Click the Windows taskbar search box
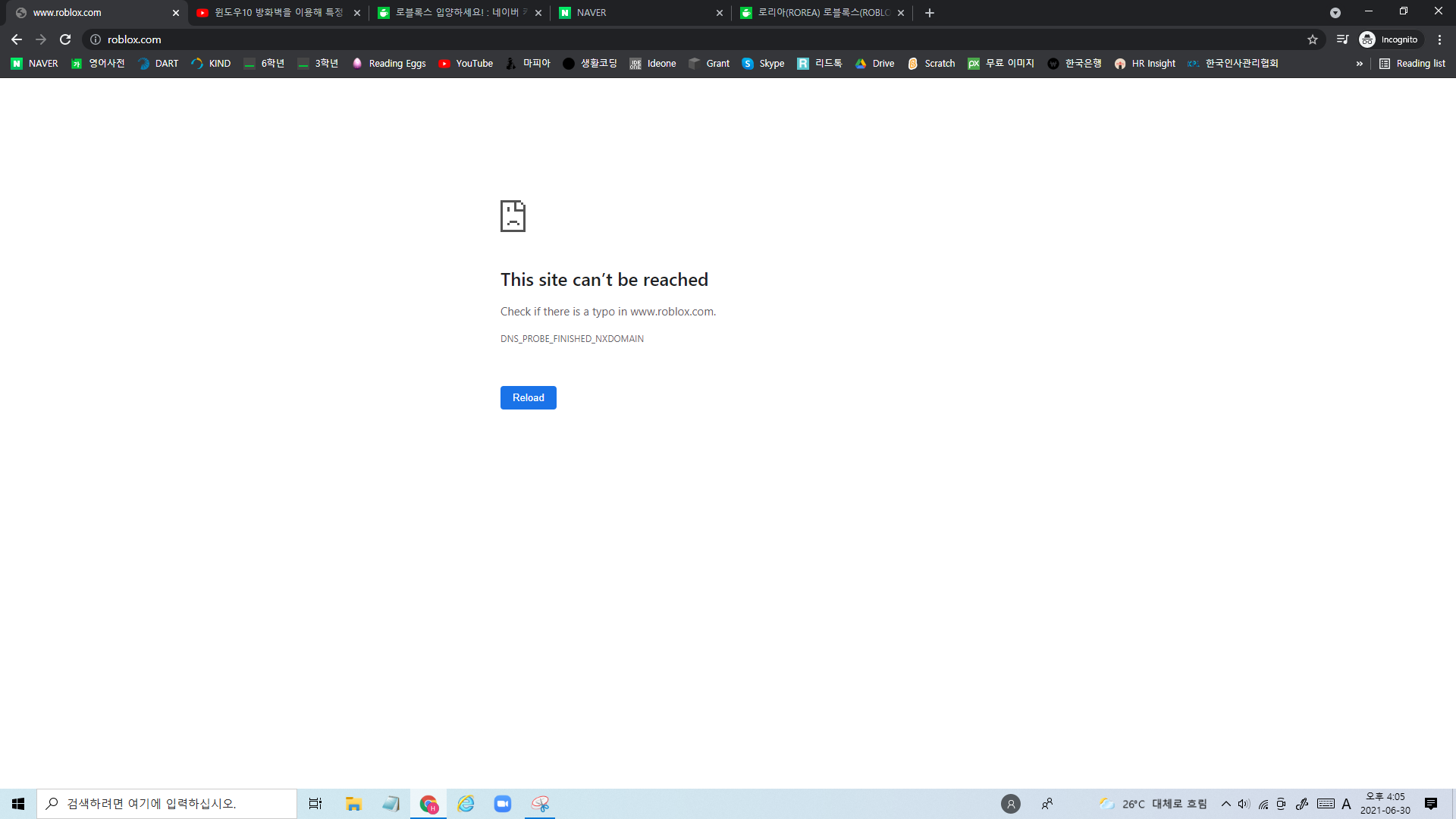Viewport: 1456px width, 819px height. point(167,804)
